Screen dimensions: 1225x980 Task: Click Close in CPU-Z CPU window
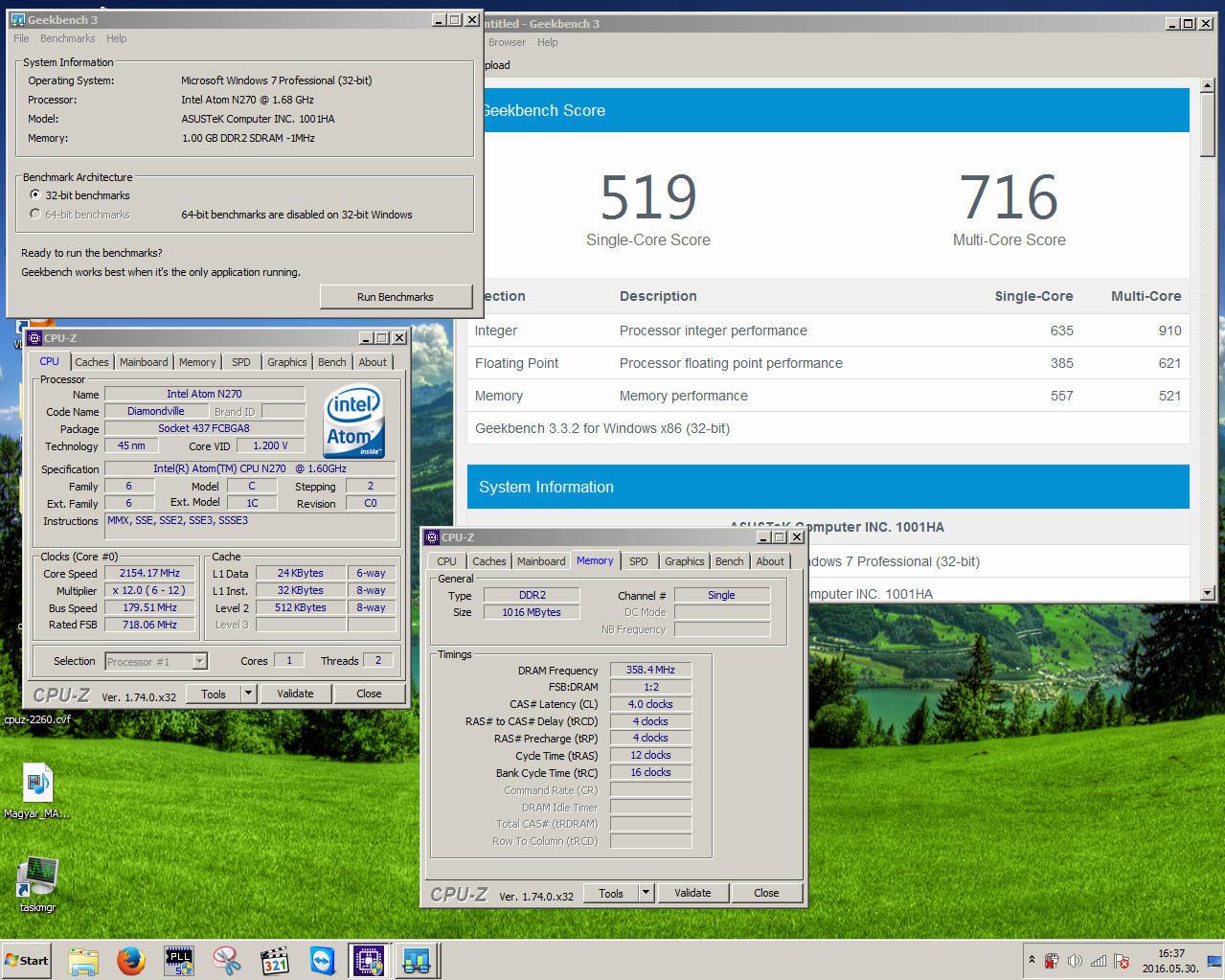click(x=369, y=694)
